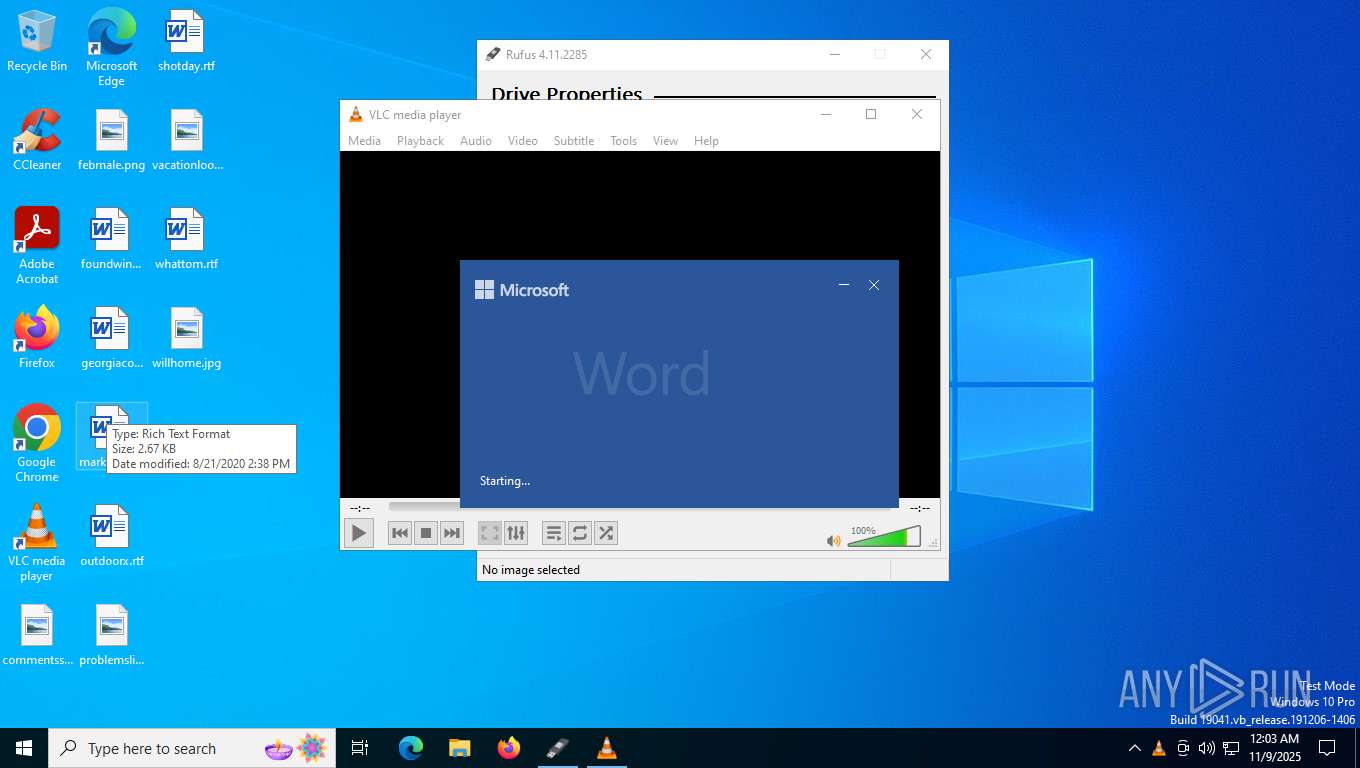
Task: Select the commentss... image file
Action: [x=37, y=635]
